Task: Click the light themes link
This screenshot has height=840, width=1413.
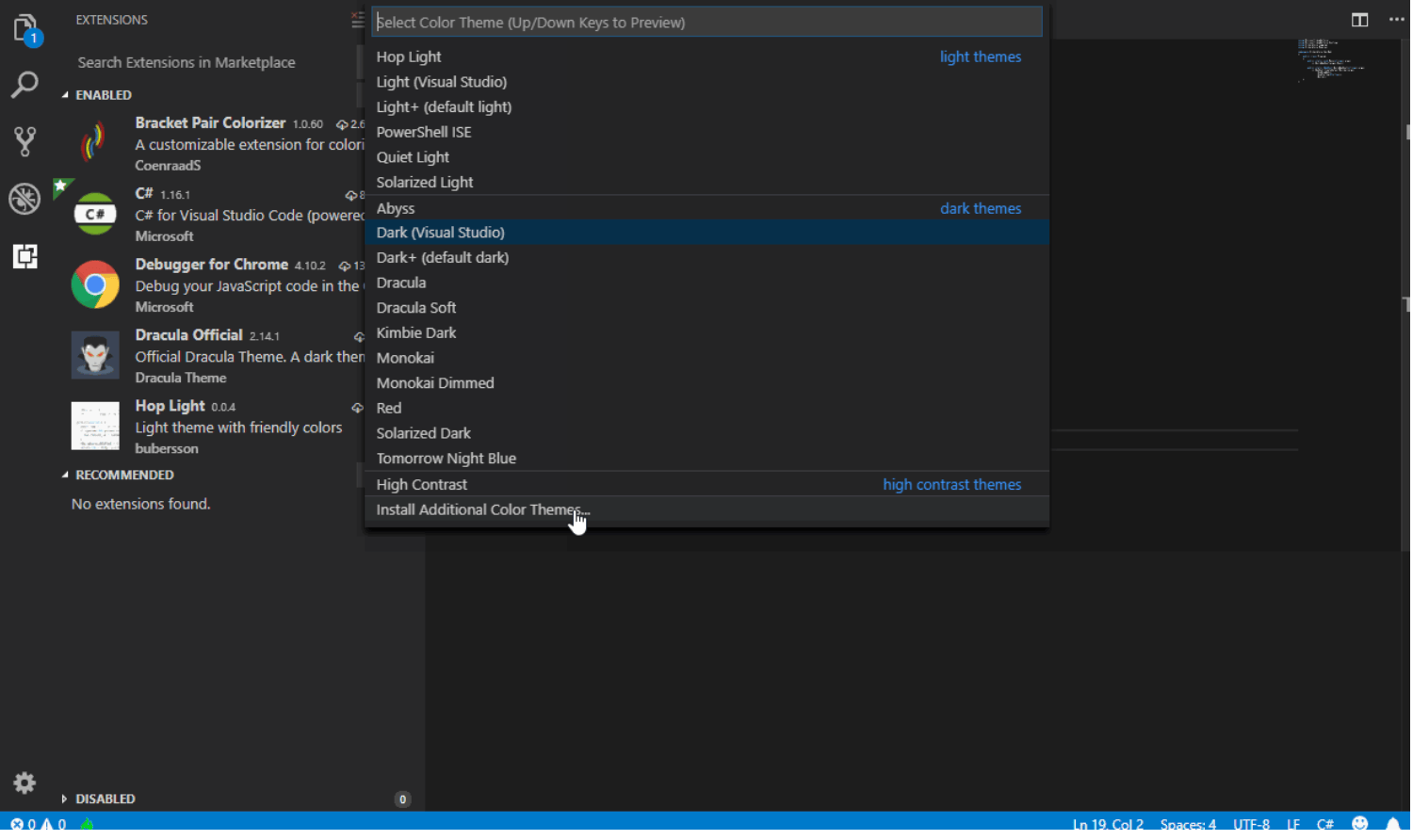Action: (980, 57)
